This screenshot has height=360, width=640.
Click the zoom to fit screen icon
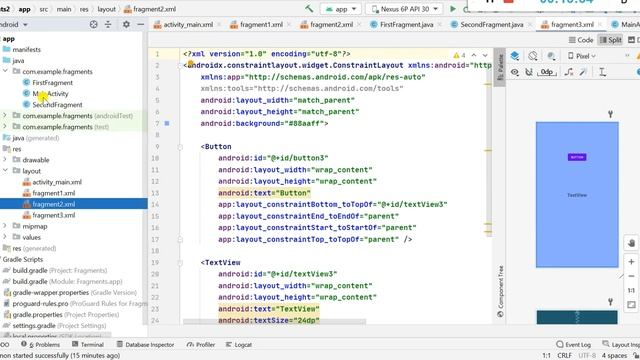click(631, 305)
